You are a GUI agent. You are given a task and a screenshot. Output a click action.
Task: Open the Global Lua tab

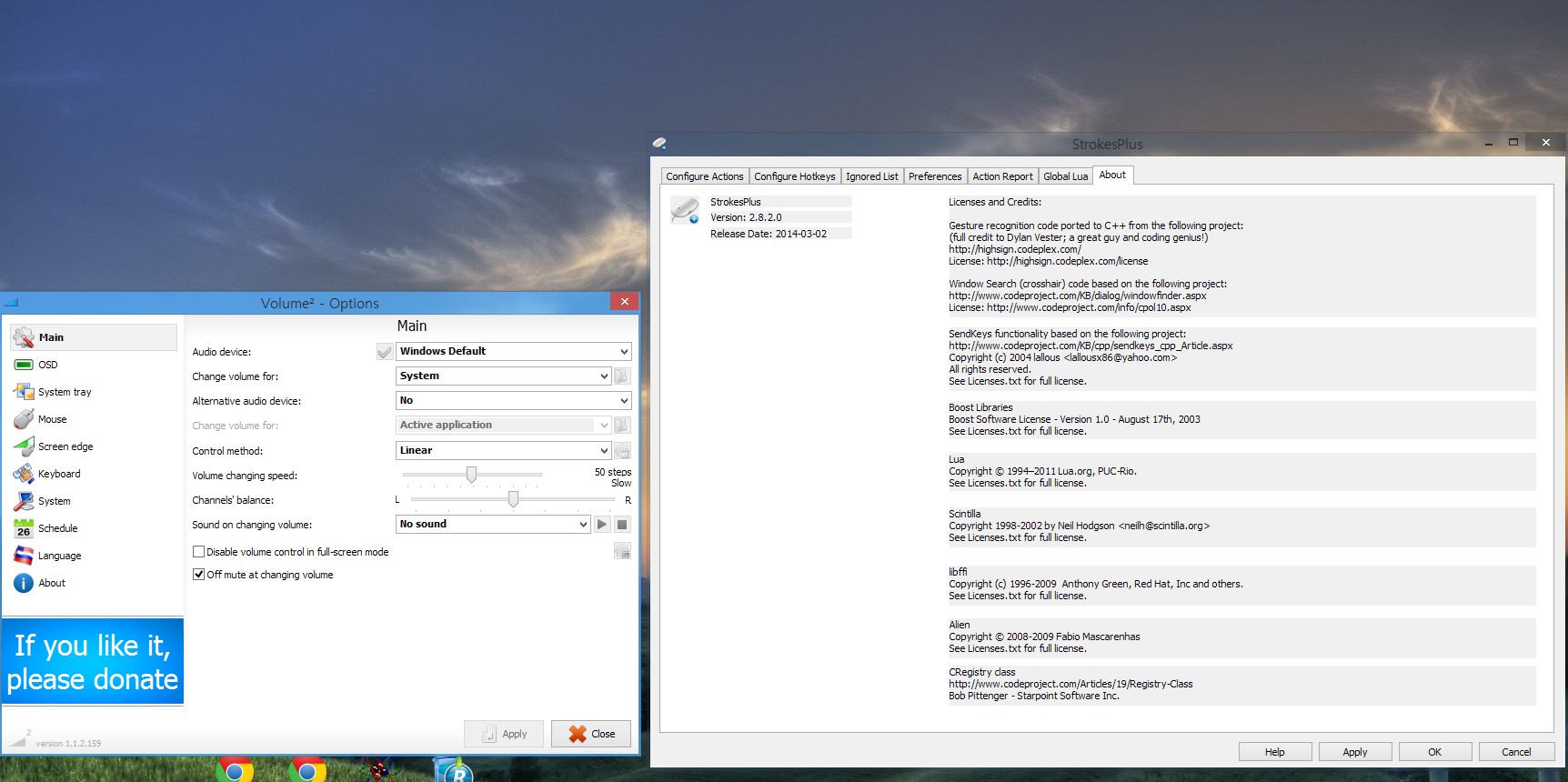(1066, 176)
